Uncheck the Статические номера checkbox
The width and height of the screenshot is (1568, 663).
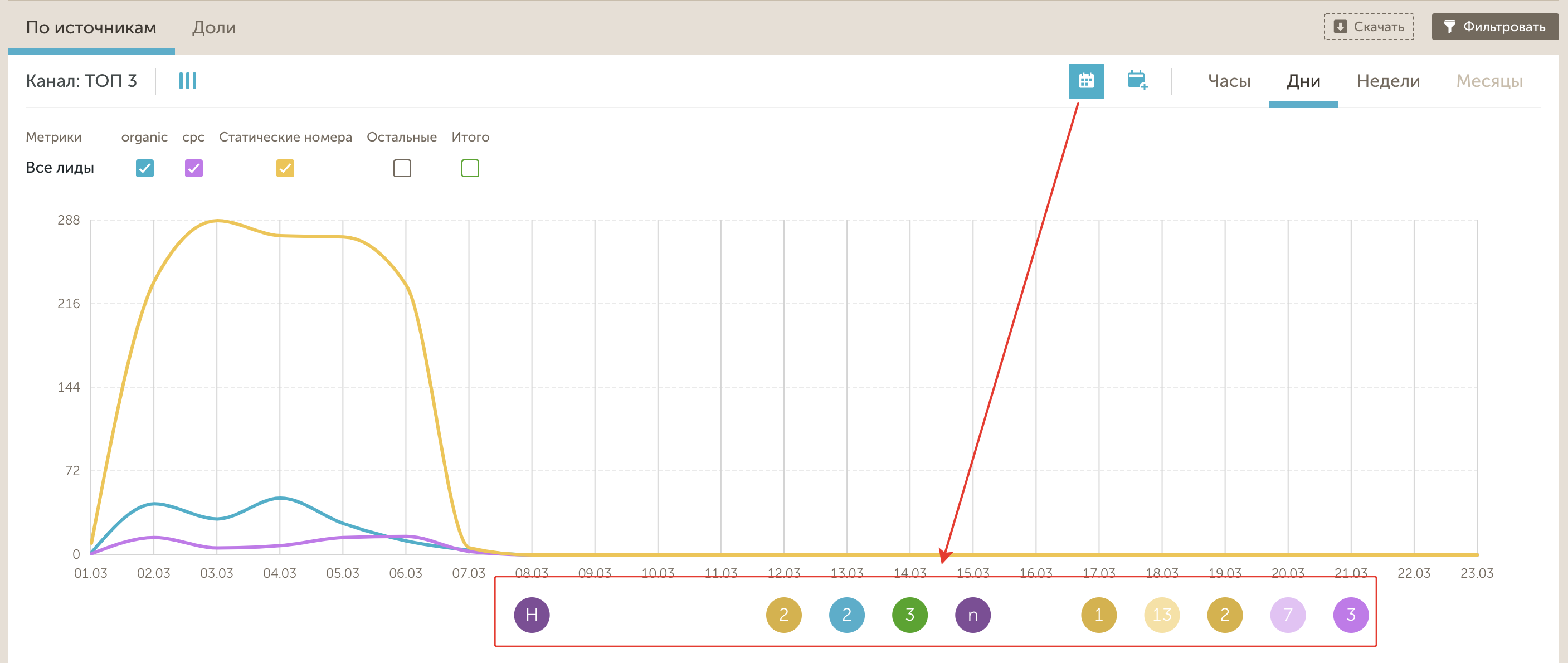(285, 168)
